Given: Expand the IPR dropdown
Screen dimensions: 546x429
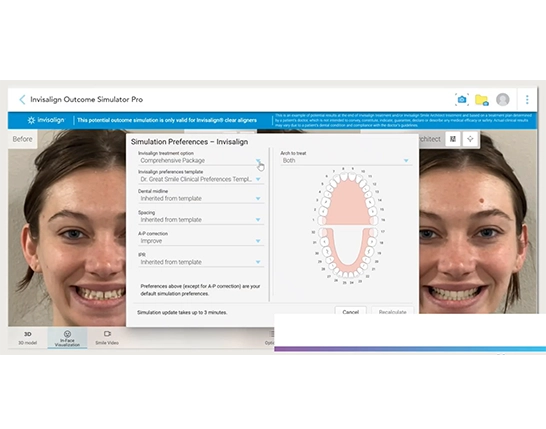Looking at the screenshot, I should (x=201, y=262).
